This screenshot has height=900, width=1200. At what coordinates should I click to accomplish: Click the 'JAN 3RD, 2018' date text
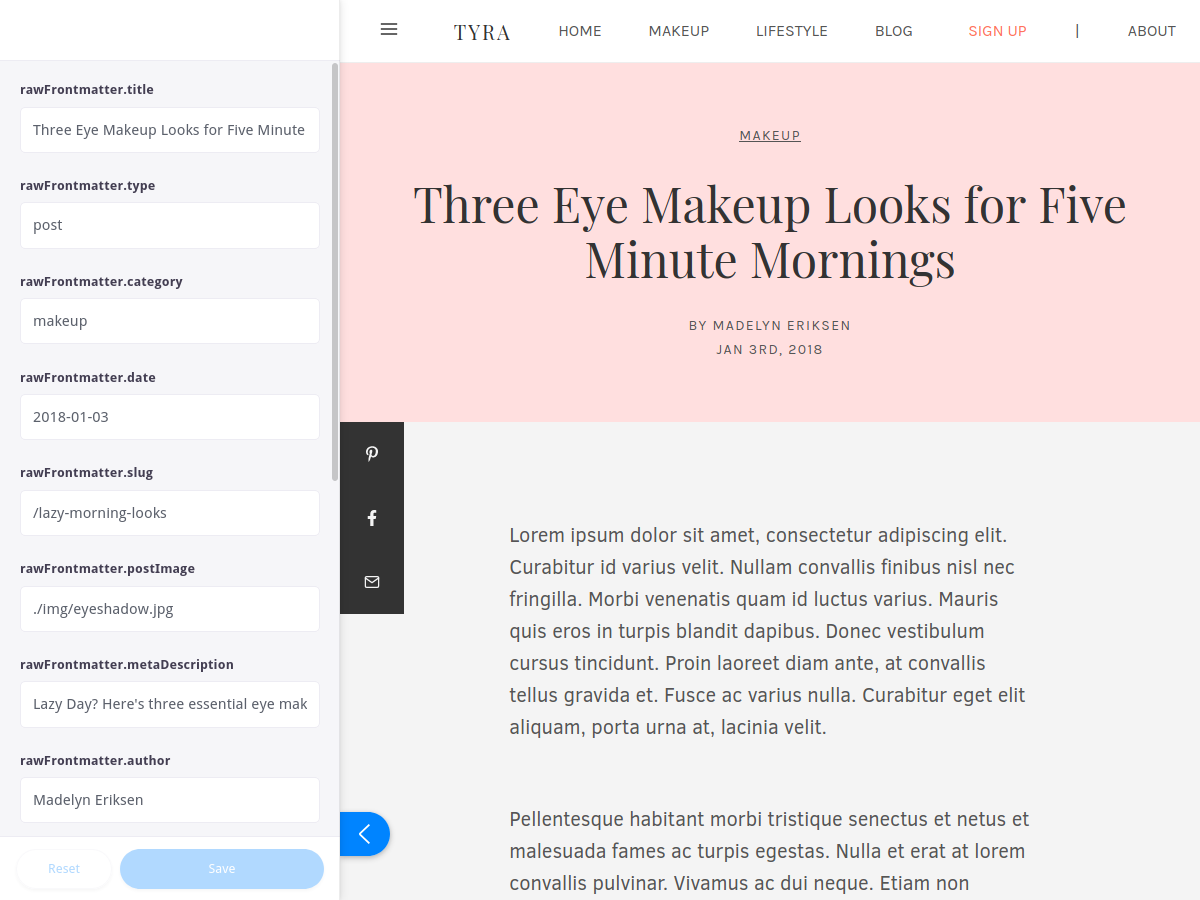tap(770, 350)
